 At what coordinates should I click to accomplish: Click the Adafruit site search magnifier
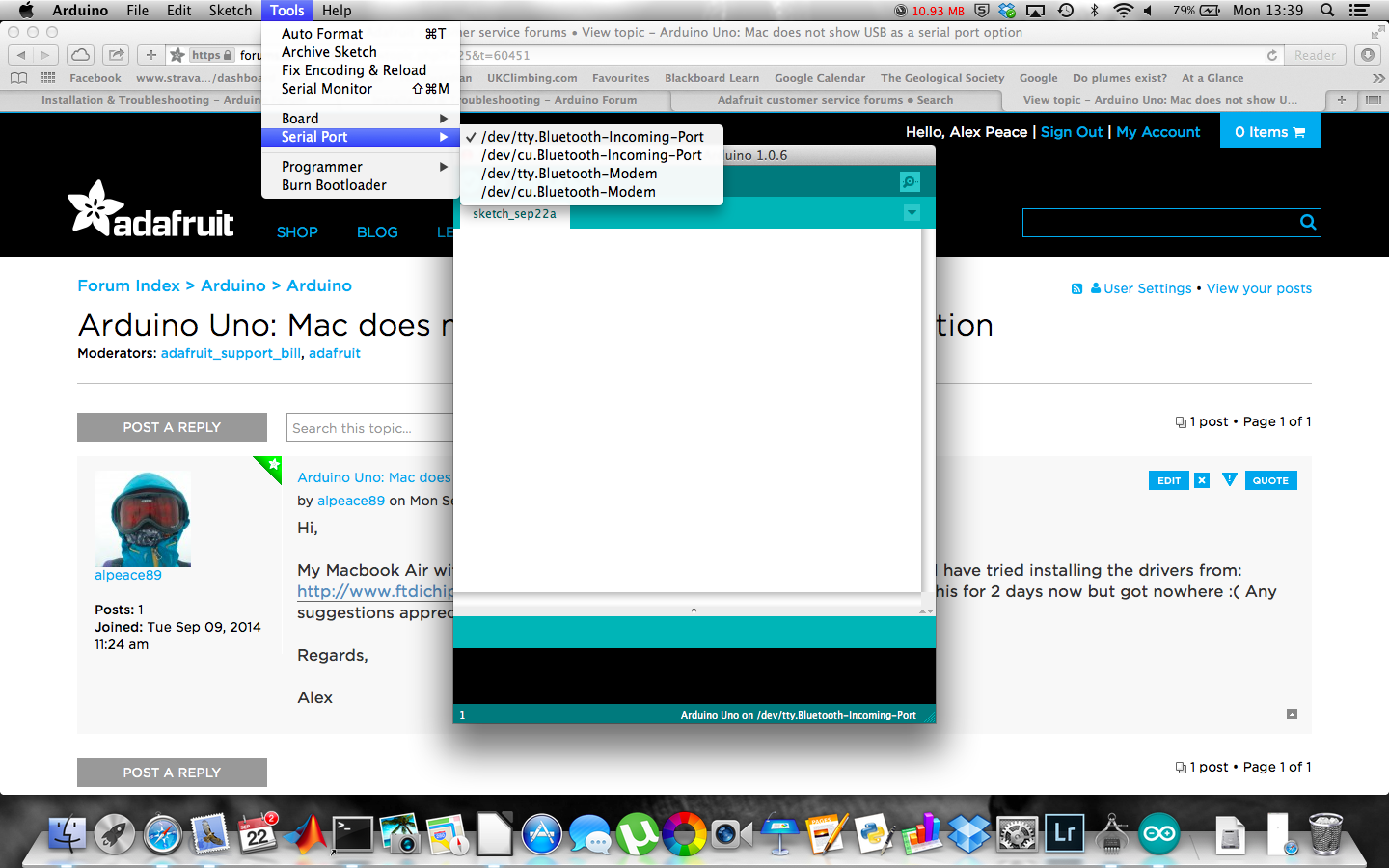click(x=1308, y=222)
